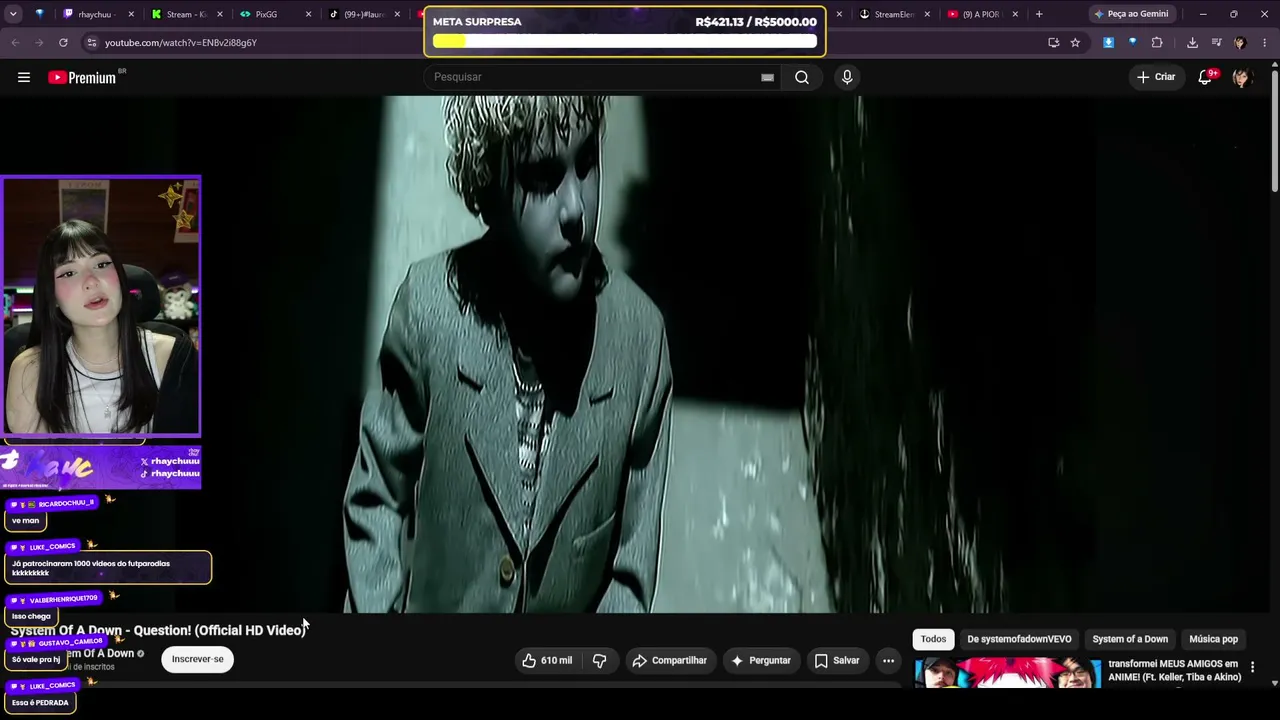The width and height of the screenshot is (1280, 720).
Task: Click the YouTube search magnifier button
Action: coord(802,77)
